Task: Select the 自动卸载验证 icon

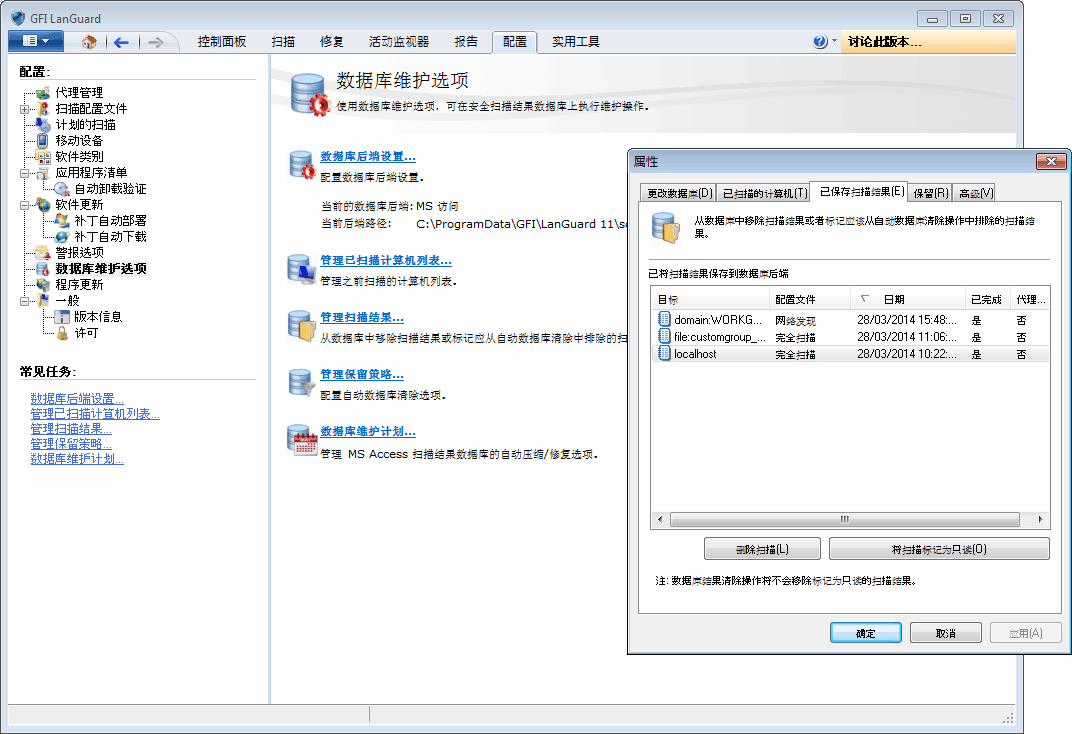Action: coord(62,189)
